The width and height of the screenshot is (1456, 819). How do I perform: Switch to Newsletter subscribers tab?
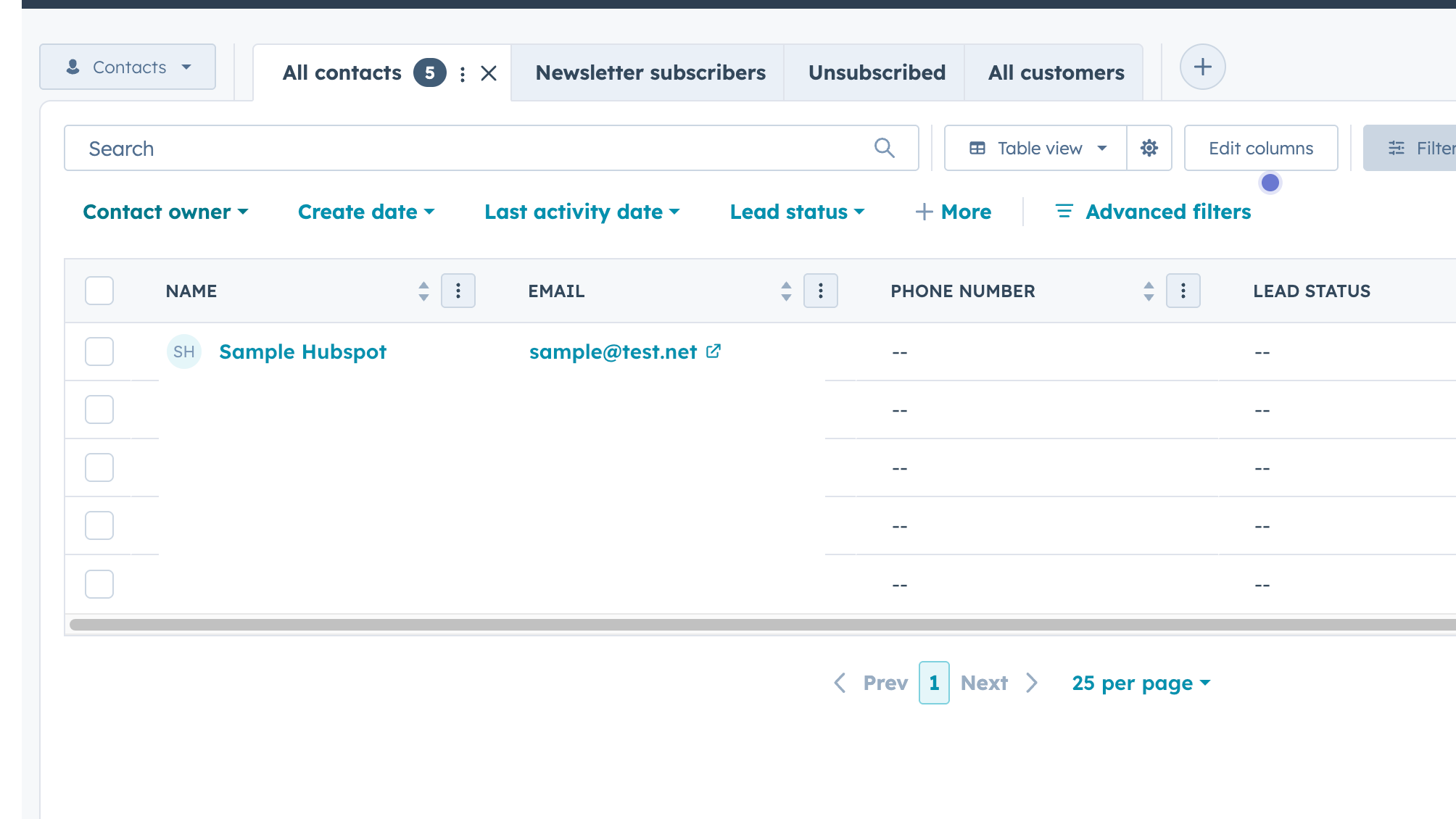pyautogui.click(x=650, y=72)
